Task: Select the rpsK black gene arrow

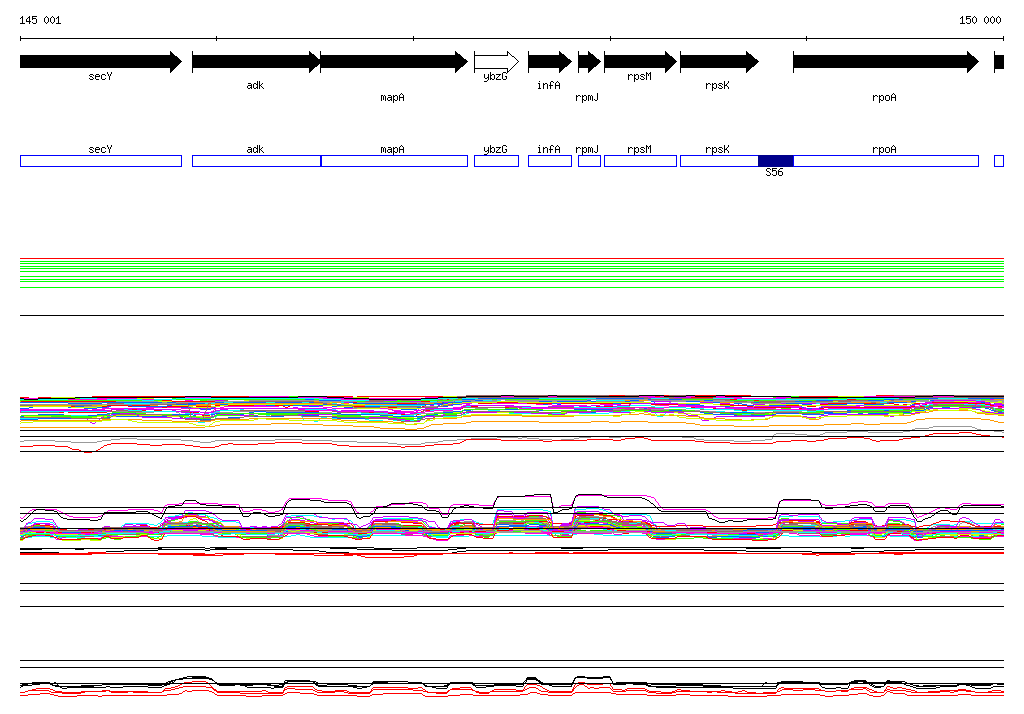Action: [720, 62]
